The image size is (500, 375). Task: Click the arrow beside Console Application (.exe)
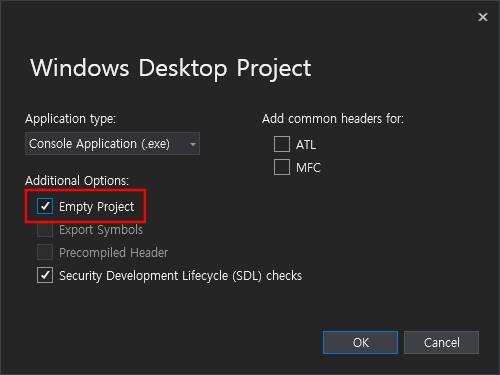tap(192, 144)
